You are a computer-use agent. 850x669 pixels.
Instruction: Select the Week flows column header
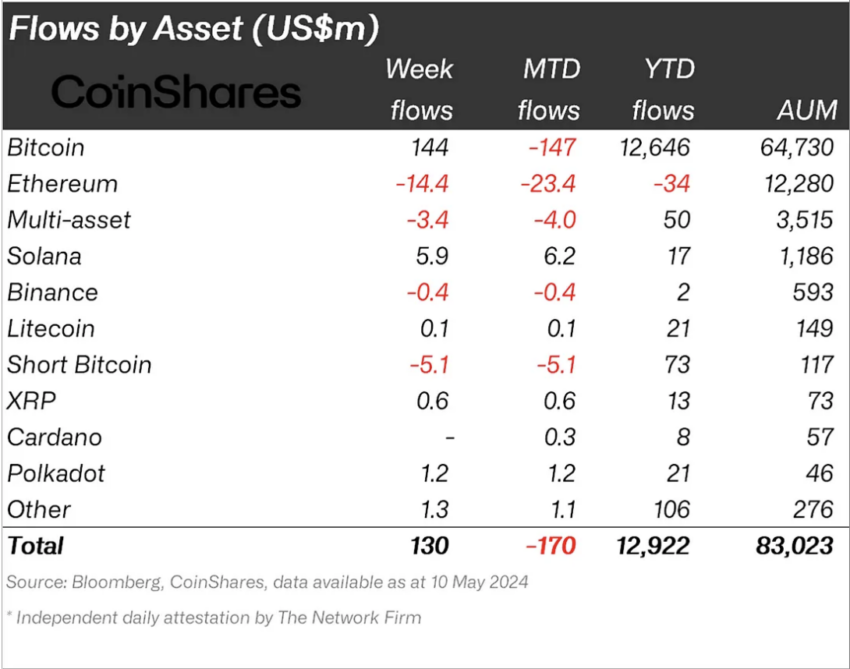[419, 89]
